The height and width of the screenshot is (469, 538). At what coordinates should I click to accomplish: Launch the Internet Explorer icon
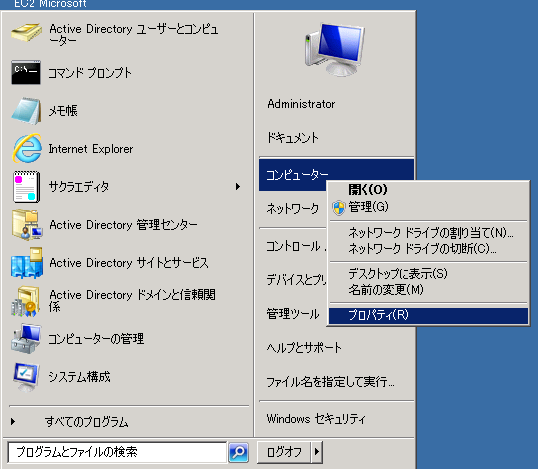pyautogui.click(x=27, y=149)
